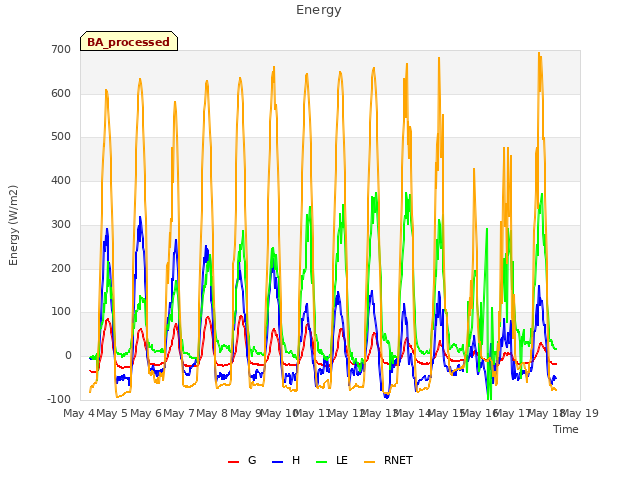Click the red G legend color swatch
640x480 pixels.
click(233, 462)
